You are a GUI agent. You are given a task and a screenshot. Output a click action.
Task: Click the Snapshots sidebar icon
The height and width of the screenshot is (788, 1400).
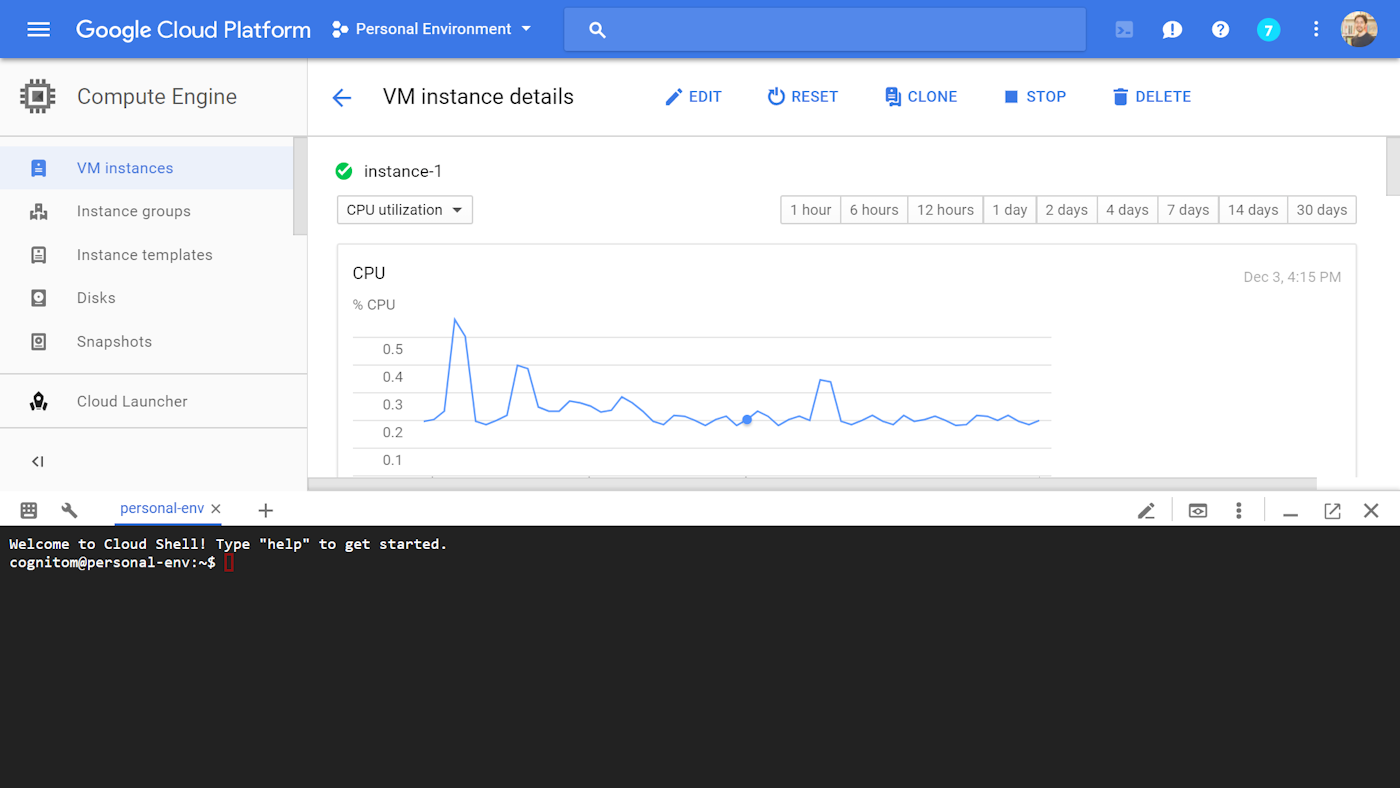[x=38, y=342]
